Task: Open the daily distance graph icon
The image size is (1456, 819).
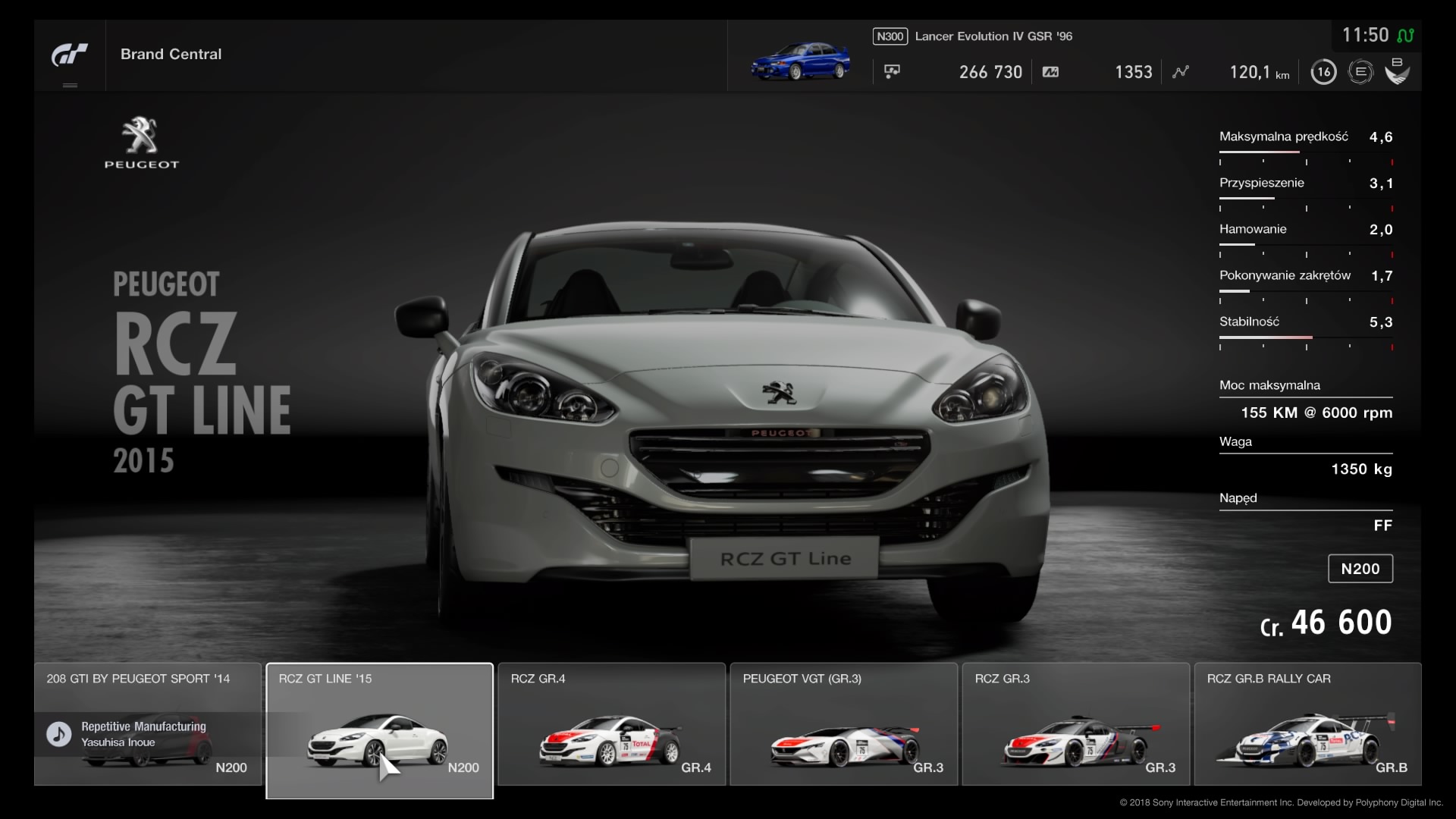Action: 1181,72
